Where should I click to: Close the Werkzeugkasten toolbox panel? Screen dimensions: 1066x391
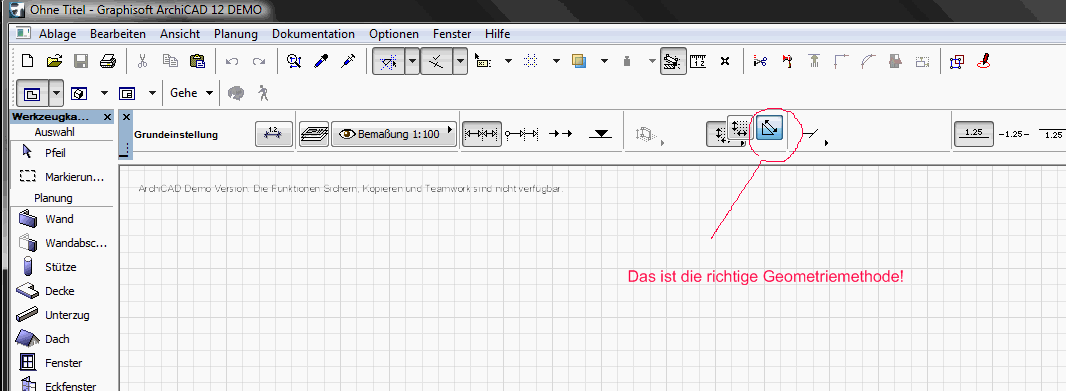coord(107,117)
